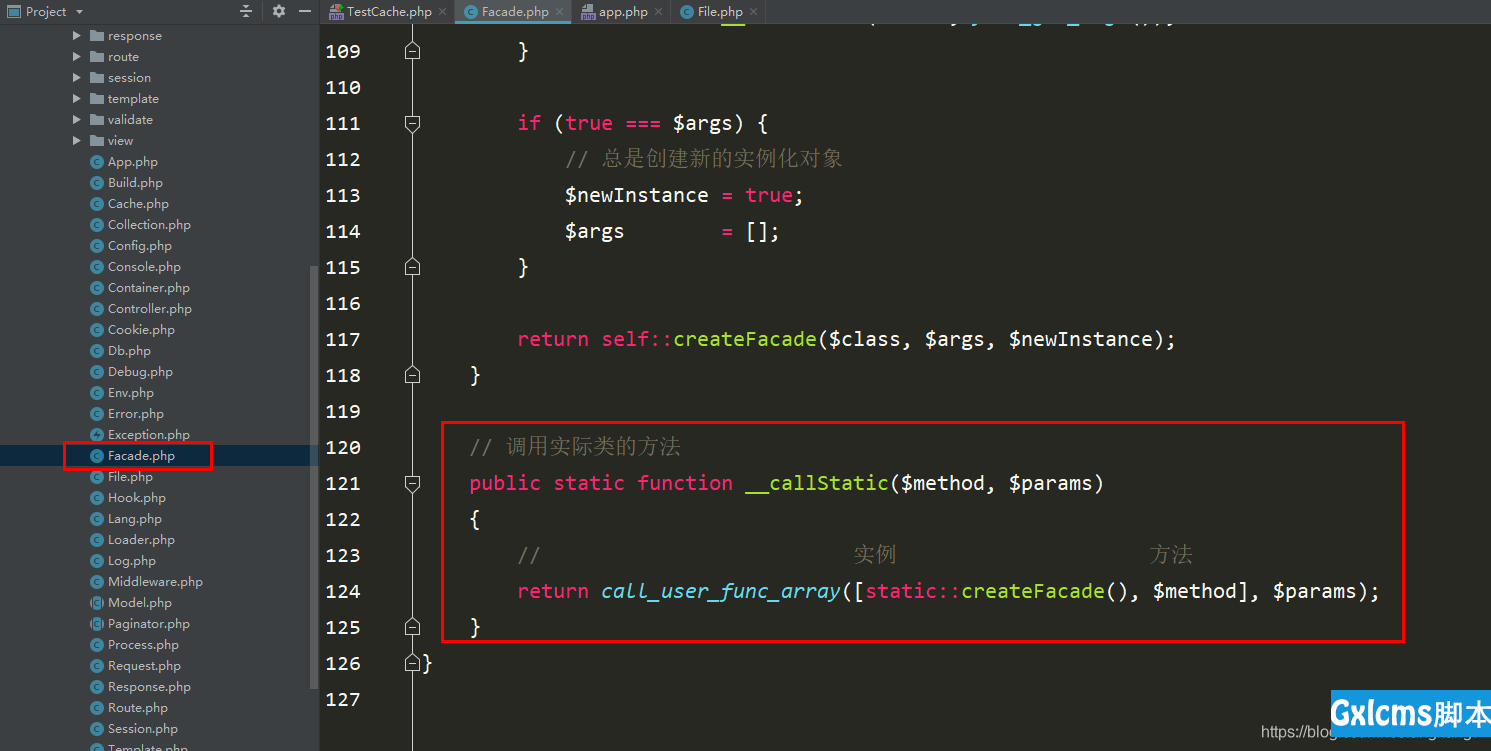Switch to TestCache.php tab
1491x751 pixels.
[x=389, y=12]
